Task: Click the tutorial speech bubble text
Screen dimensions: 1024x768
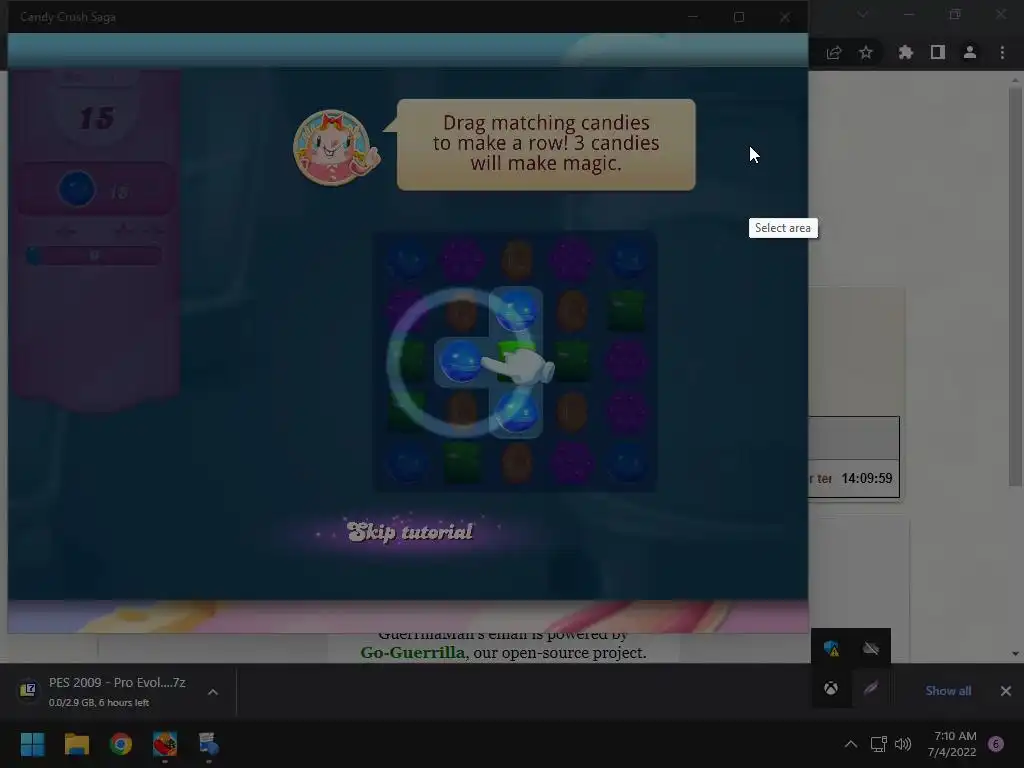Action: (546, 143)
